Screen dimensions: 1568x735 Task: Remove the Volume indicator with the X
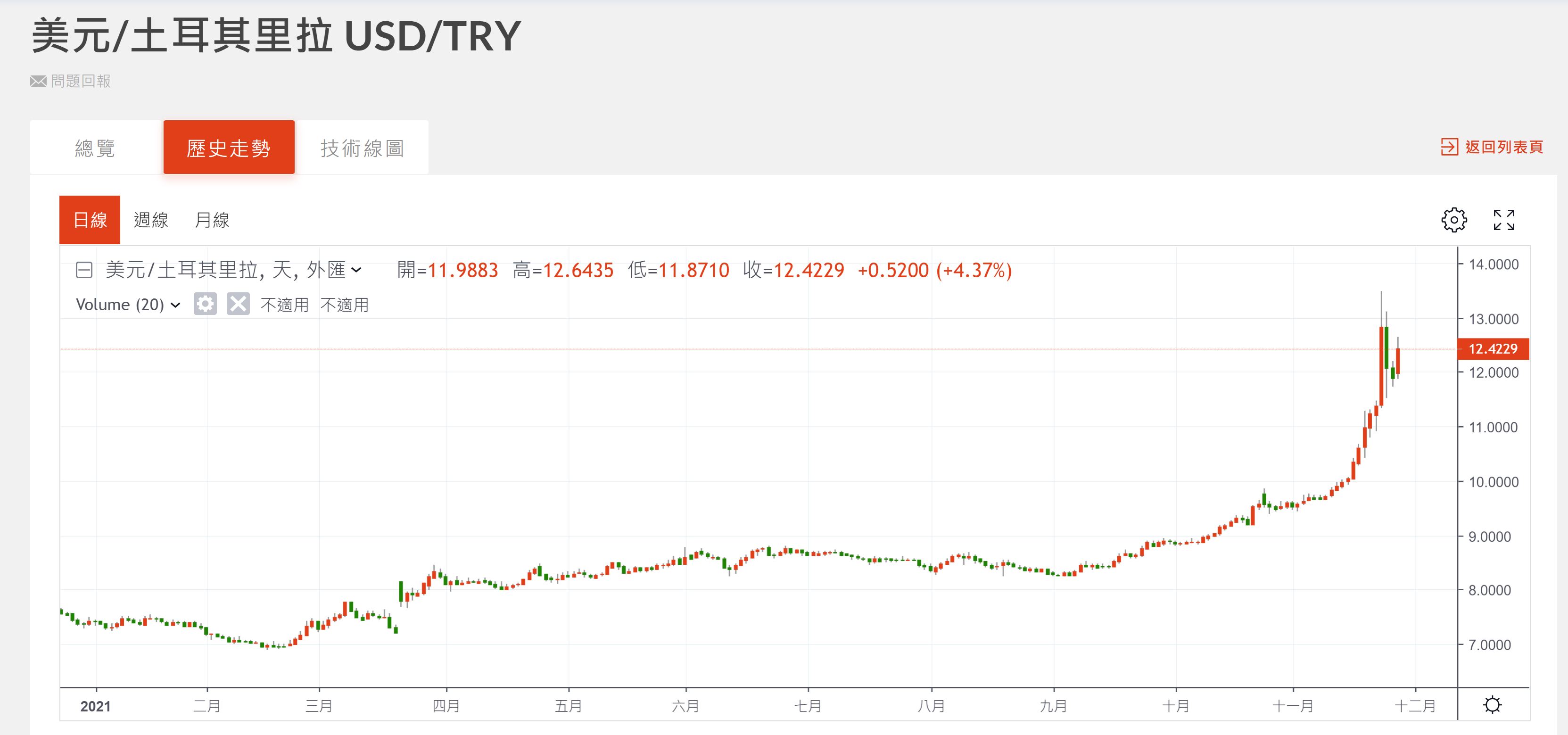[x=238, y=304]
